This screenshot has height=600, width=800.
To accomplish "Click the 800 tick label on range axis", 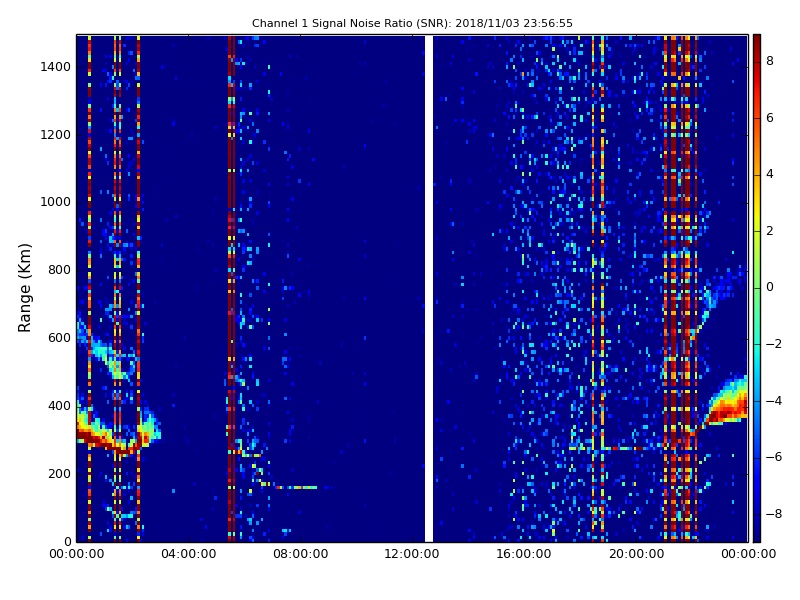I will [x=60, y=270].
